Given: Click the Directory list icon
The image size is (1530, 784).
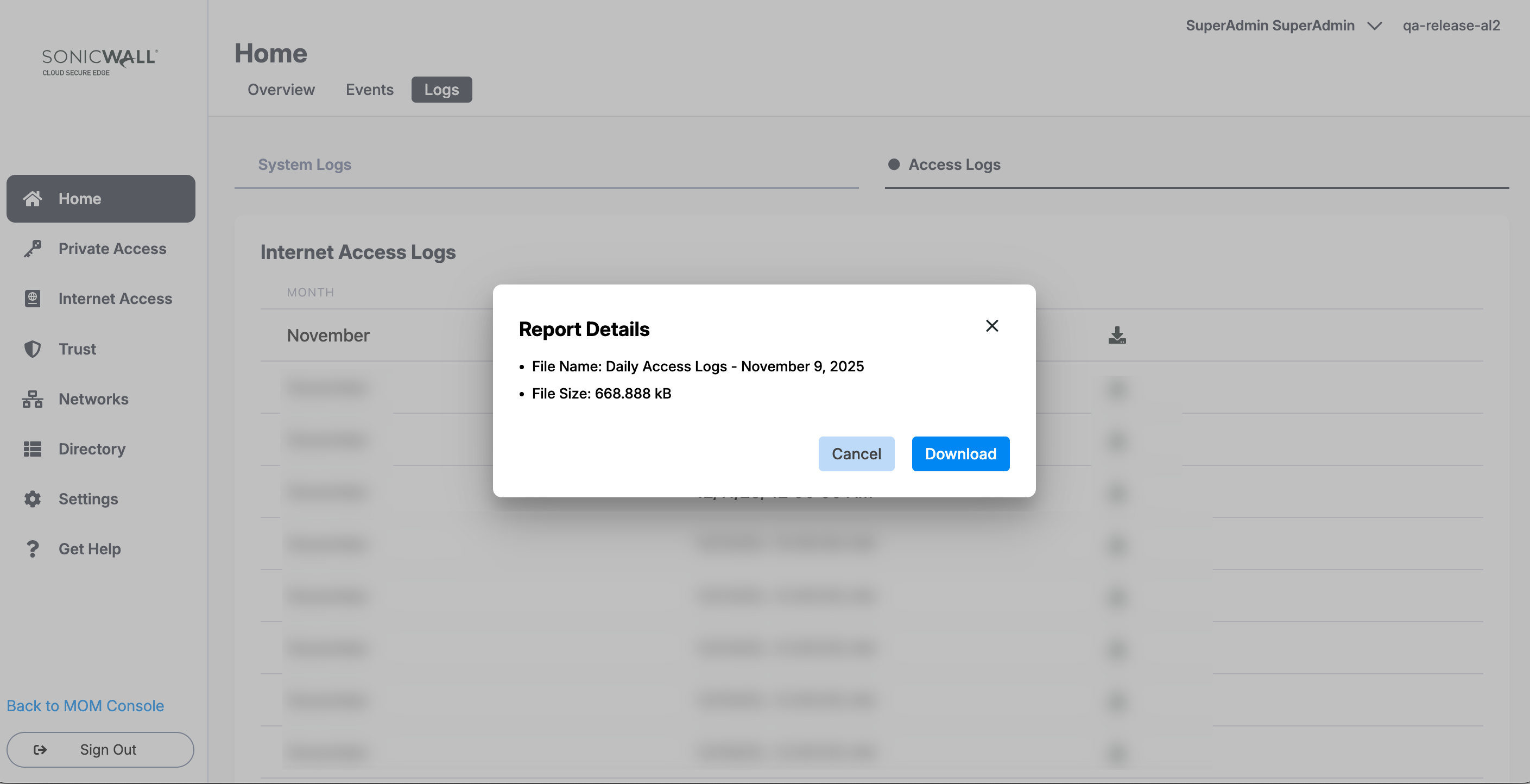Looking at the screenshot, I should click(x=33, y=449).
